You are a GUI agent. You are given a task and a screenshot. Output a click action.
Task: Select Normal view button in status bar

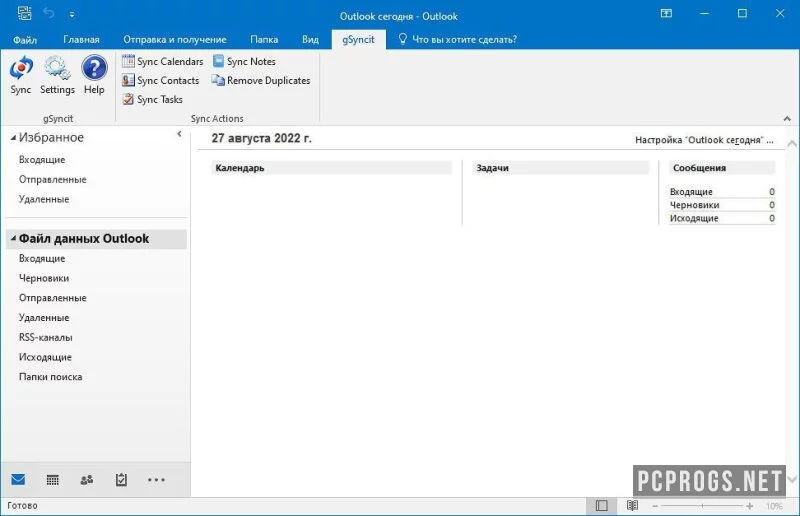[x=602, y=505]
